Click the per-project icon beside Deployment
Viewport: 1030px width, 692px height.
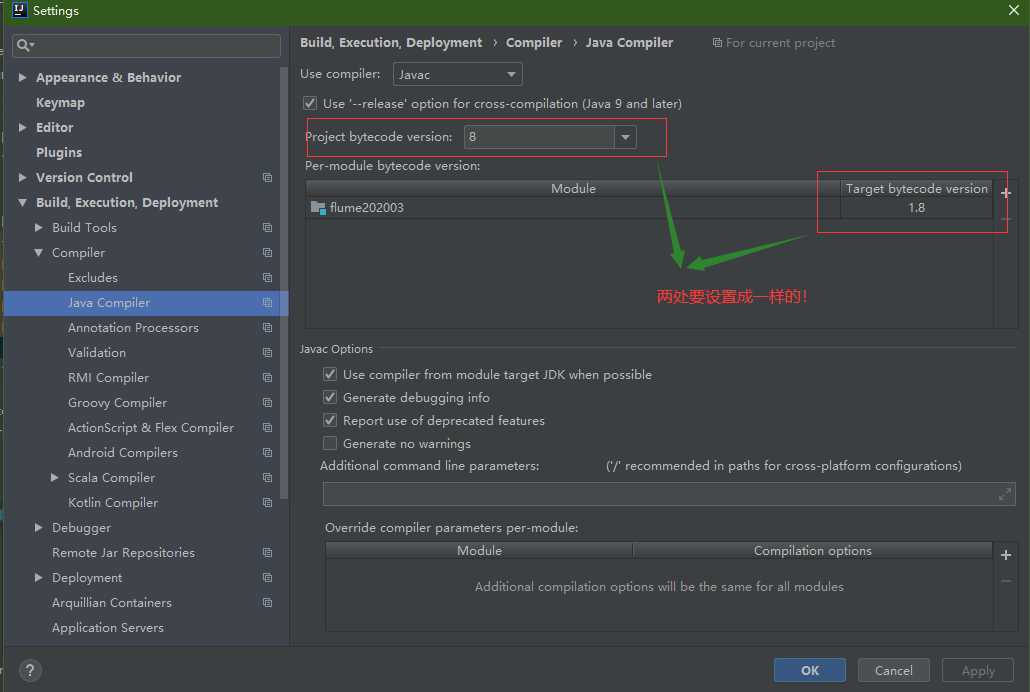tap(267, 577)
